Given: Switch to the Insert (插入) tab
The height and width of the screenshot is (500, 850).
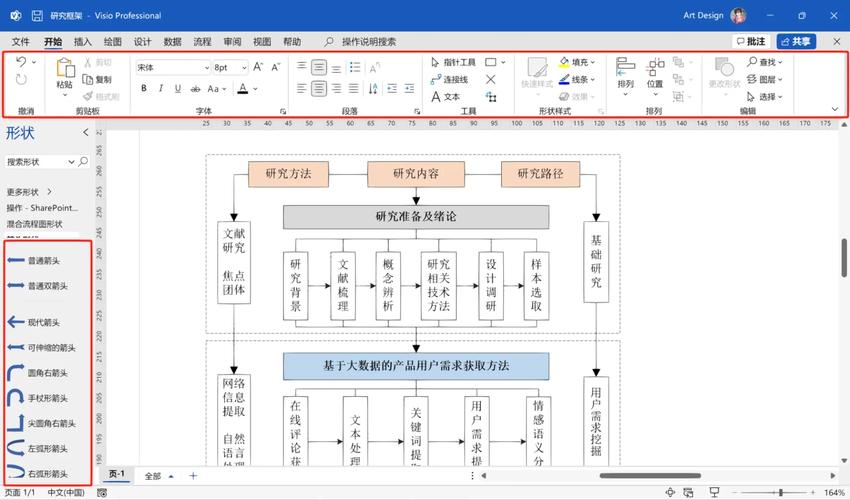Looking at the screenshot, I should click(x=82, y=42).
